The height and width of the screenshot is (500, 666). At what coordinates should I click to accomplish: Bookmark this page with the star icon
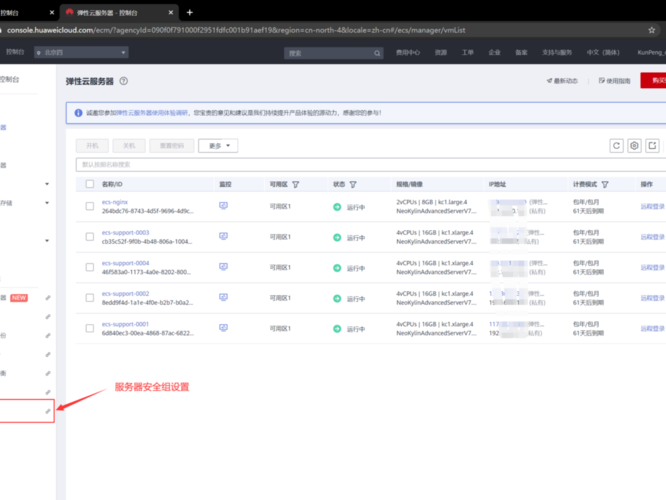click(x=652, y=30)
